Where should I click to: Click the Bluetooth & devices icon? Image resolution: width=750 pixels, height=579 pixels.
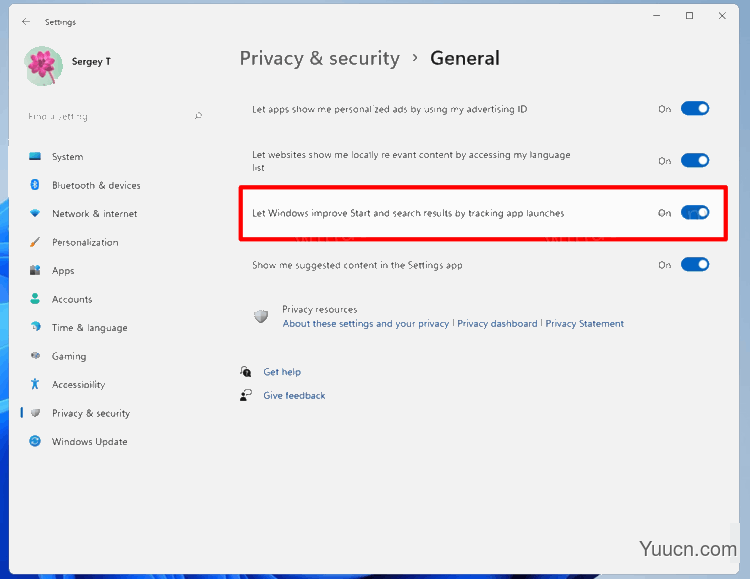(35, 185)
